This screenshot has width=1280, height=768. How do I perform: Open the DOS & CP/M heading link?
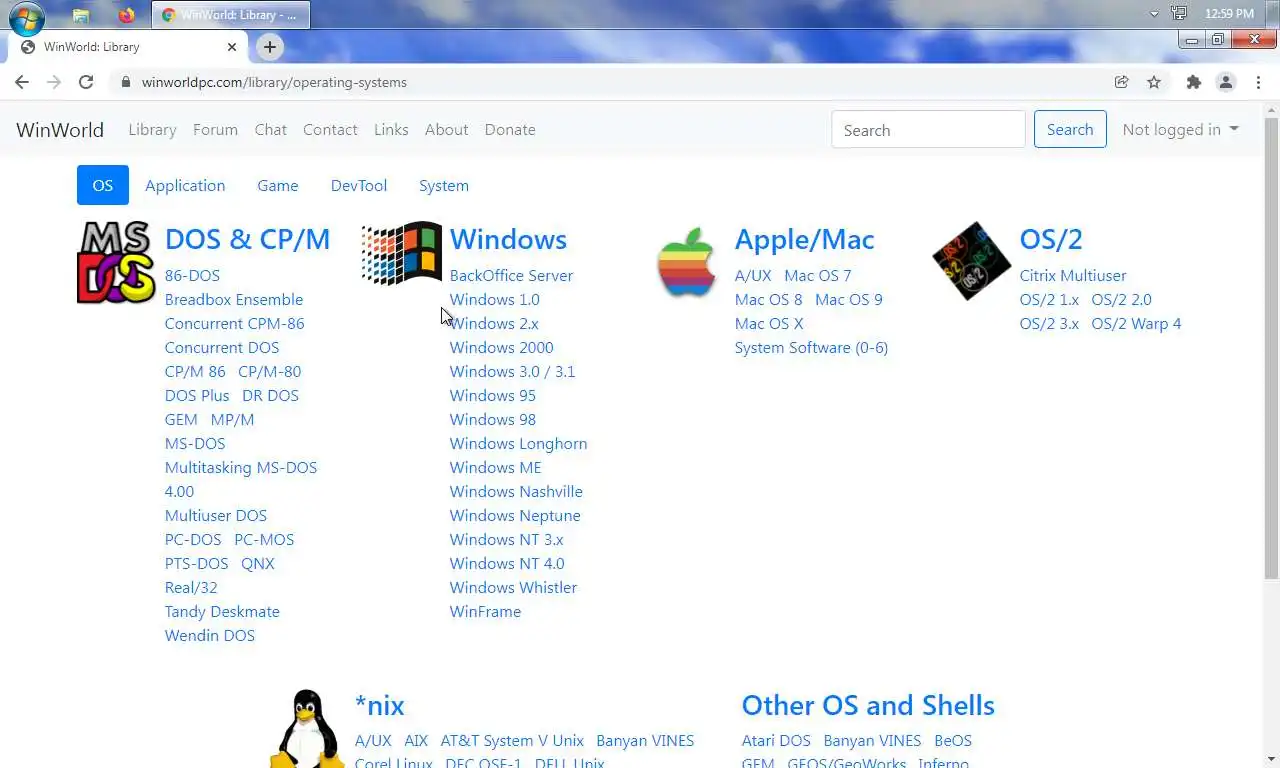(247, 239)
